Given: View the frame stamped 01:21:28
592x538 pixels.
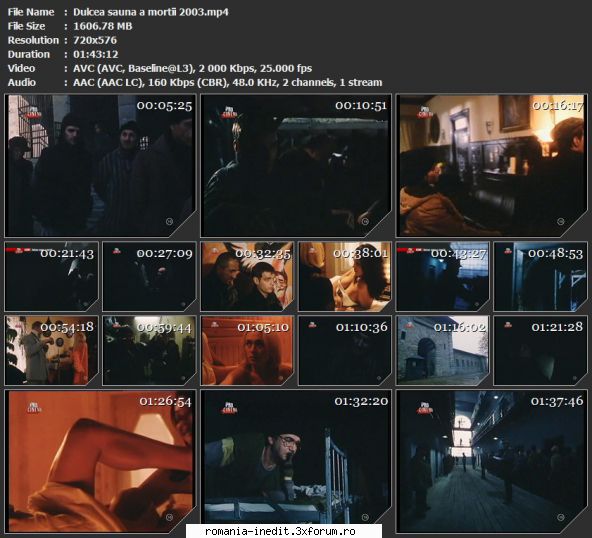Looking at the screenshot, I should (x=541, y=350).
